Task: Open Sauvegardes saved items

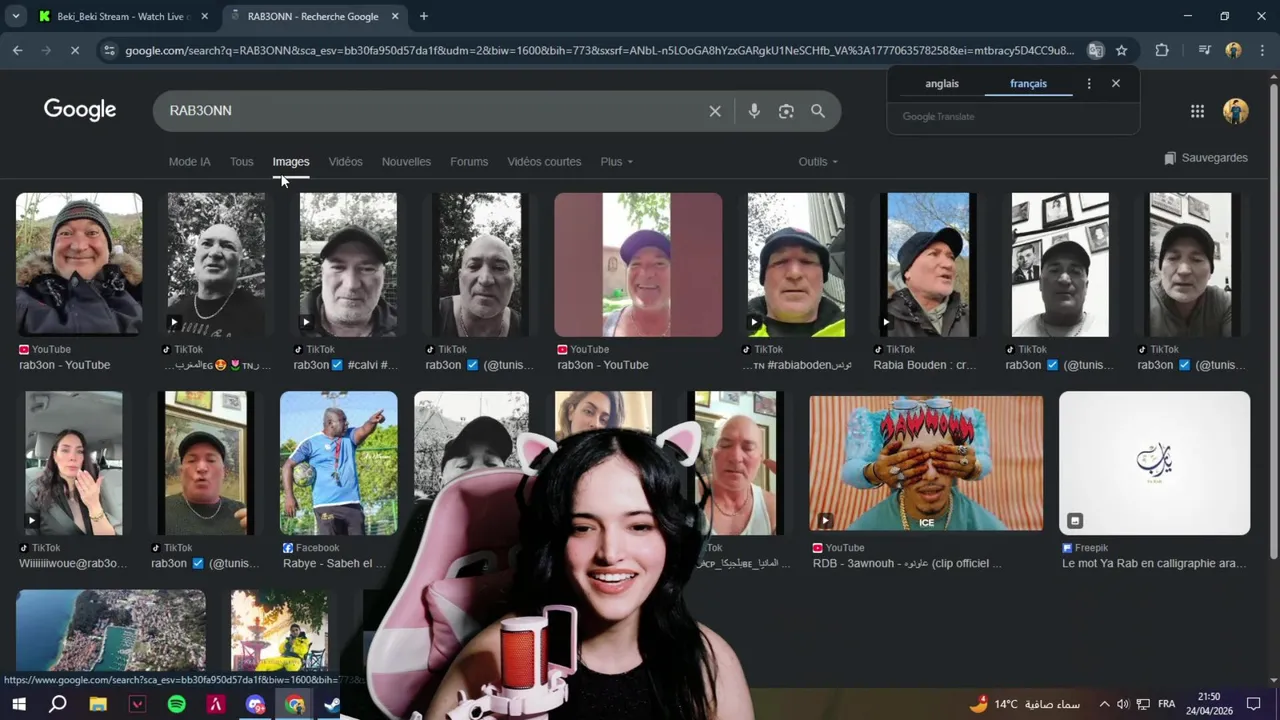Action: pos(1206,158)
